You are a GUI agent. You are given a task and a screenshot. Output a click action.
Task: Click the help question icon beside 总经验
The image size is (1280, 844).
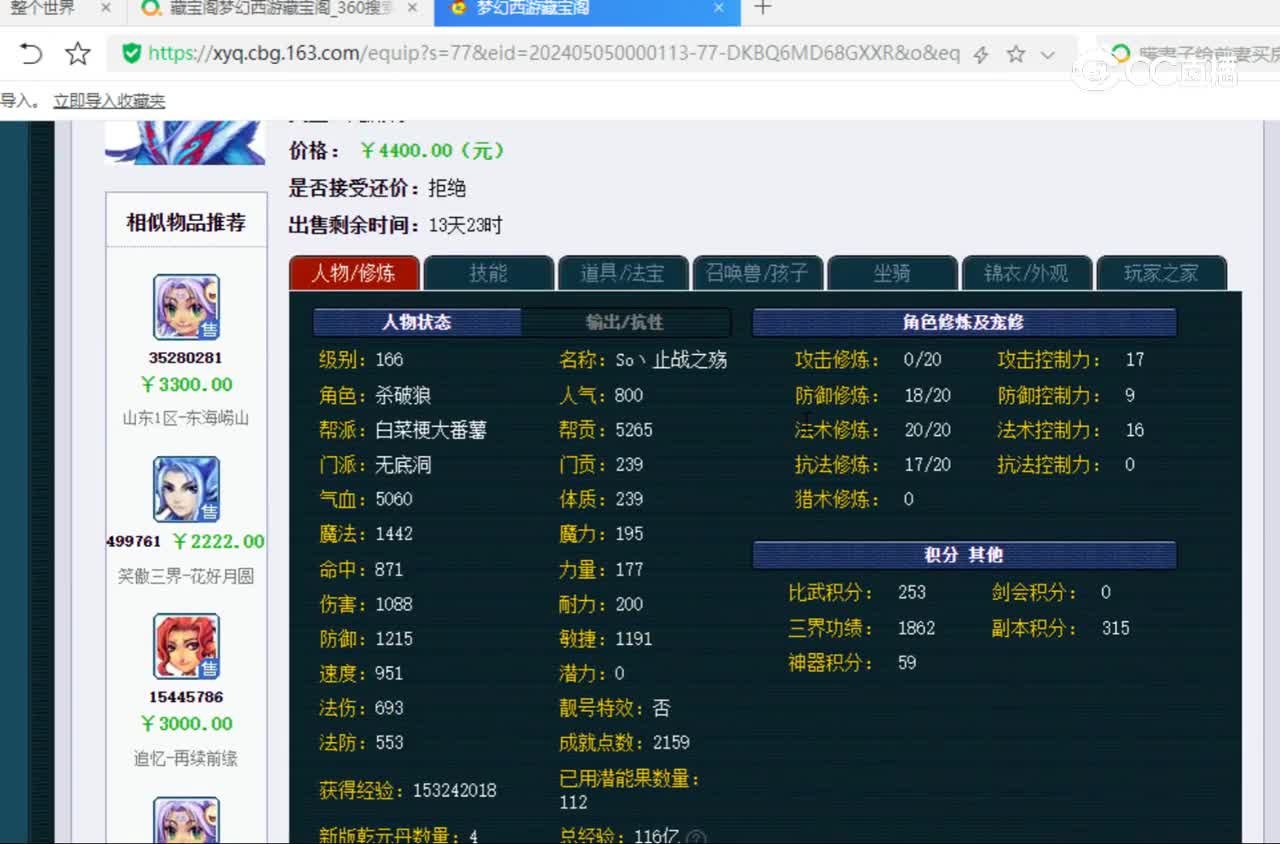(x=697, y=837)
